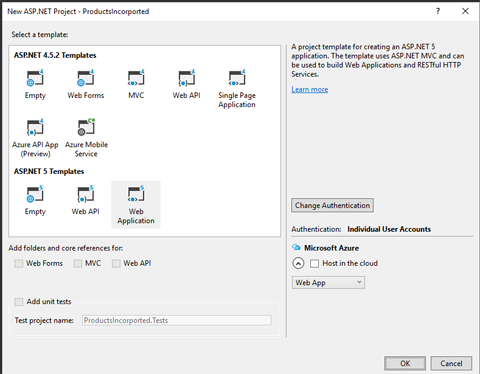Select the Web Forms template icon
This screenshot has width=480, height=374.
point(86,78)
